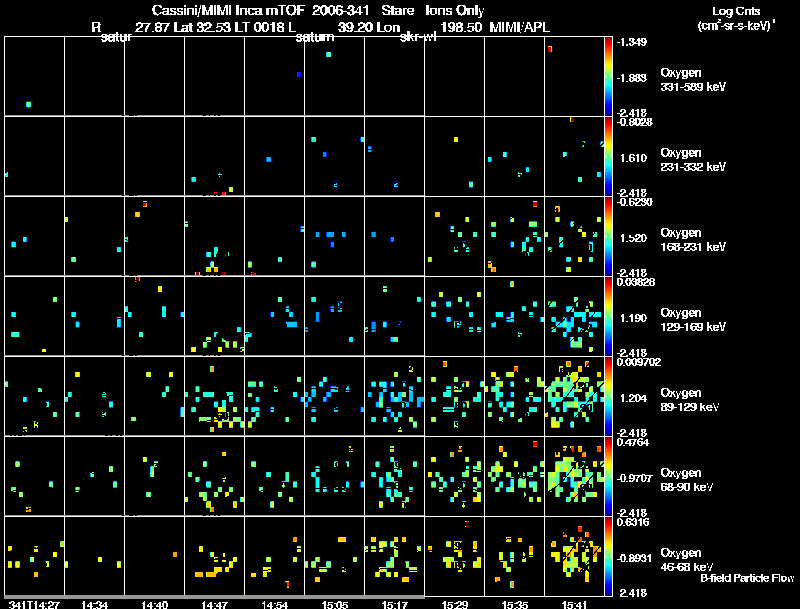Open the 15:35 panel in 68-90 keV row

tap(515, 476)
